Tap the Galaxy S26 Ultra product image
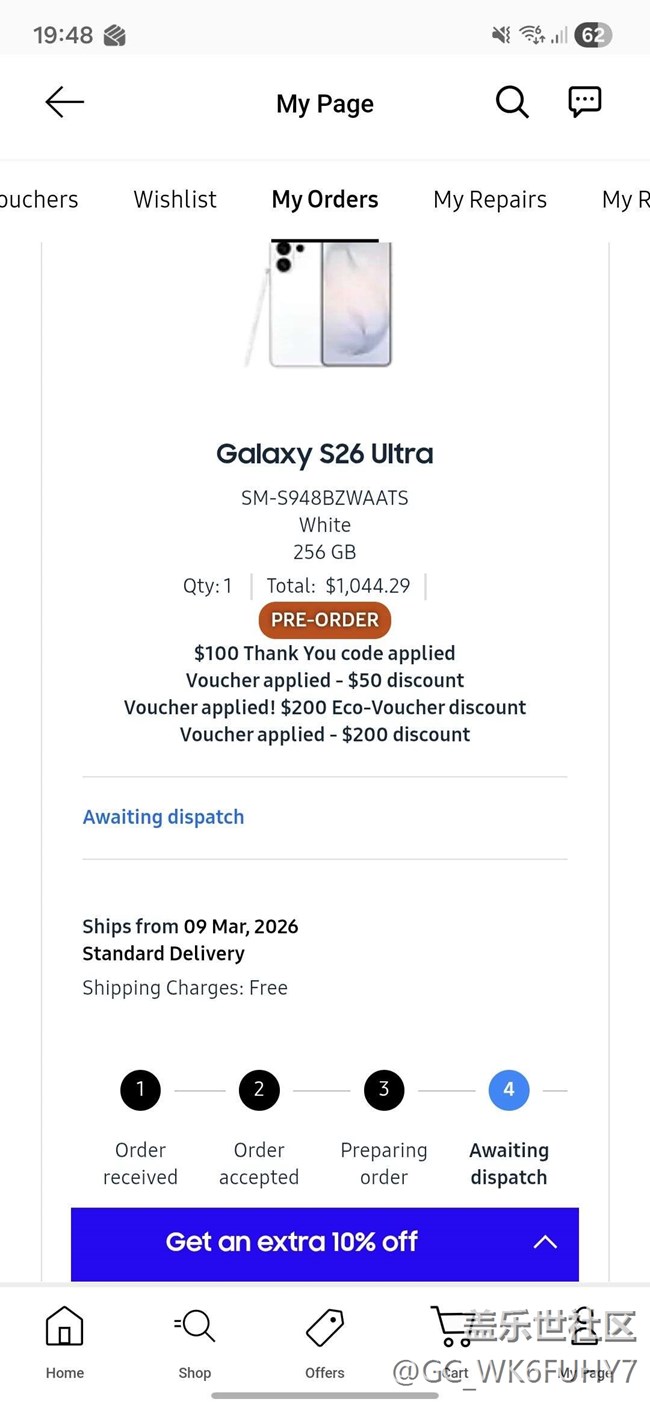Screen dimensions: 650x1408 point(325,304)
